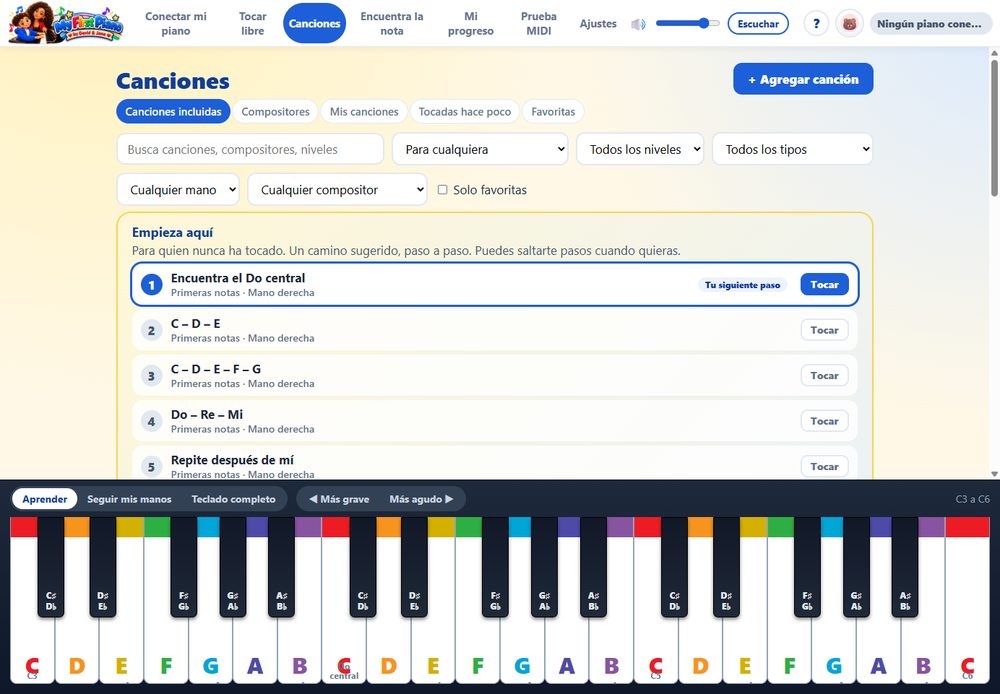Switch to the Favoritas tab
This screenshot has height=694, width=1000.
pyautogui.click(x=553, y=112)
